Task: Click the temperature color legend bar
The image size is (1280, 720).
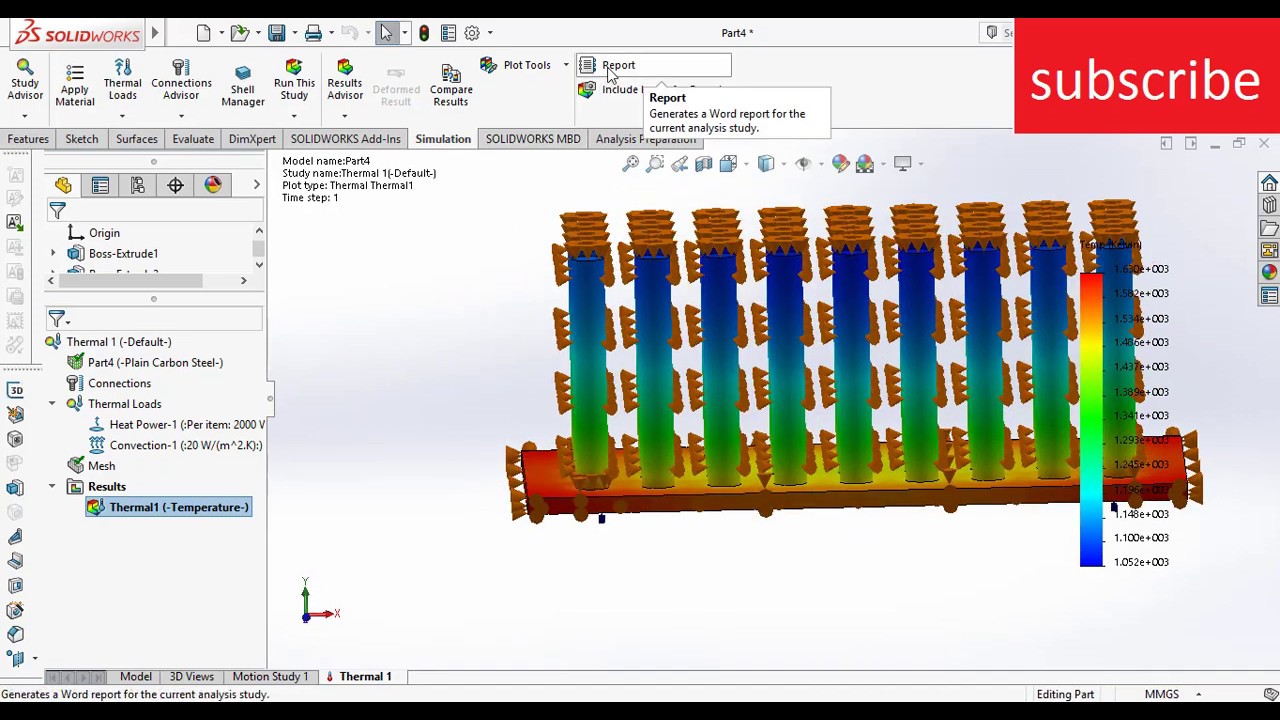Action: (1091, 420)
